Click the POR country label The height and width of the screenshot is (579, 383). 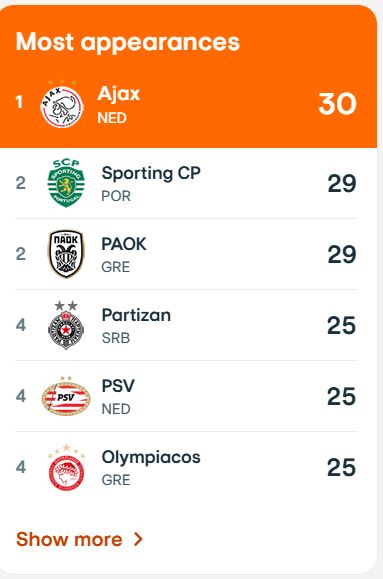point(116,196)
